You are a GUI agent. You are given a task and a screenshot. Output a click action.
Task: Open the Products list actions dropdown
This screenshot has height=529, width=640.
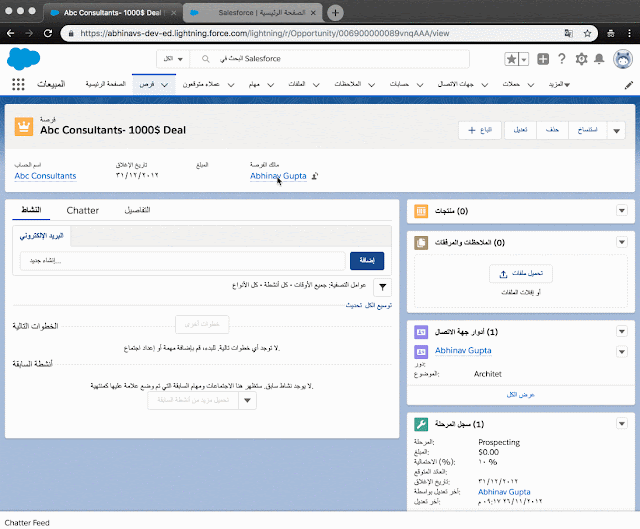pos(622,211)
